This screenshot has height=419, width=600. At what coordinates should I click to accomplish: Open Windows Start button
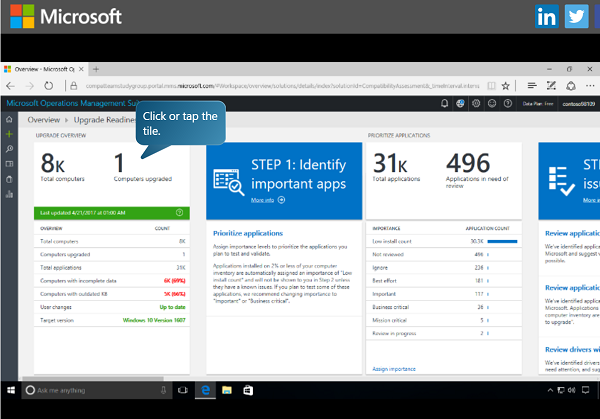(11, 390)
